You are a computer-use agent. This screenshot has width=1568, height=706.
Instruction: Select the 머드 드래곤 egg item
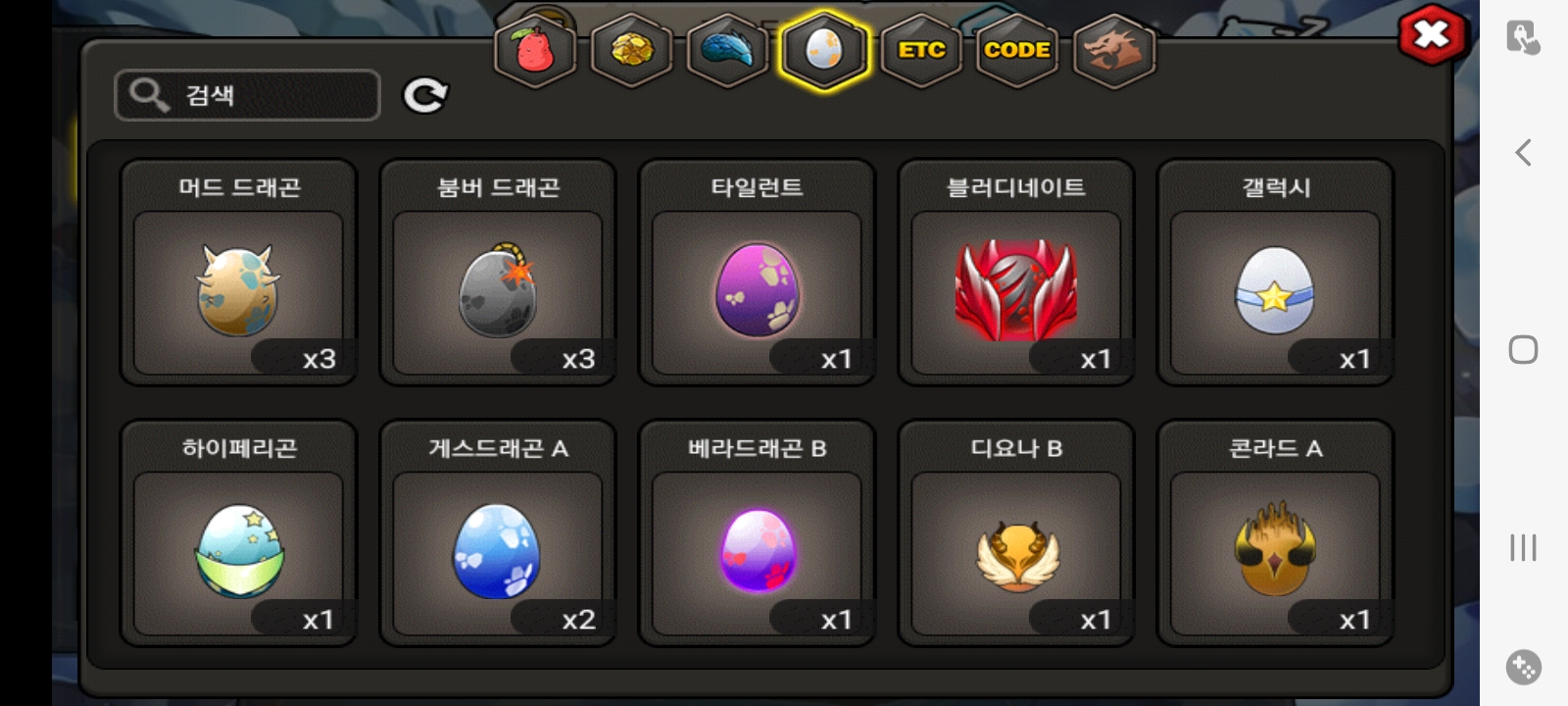238,273
